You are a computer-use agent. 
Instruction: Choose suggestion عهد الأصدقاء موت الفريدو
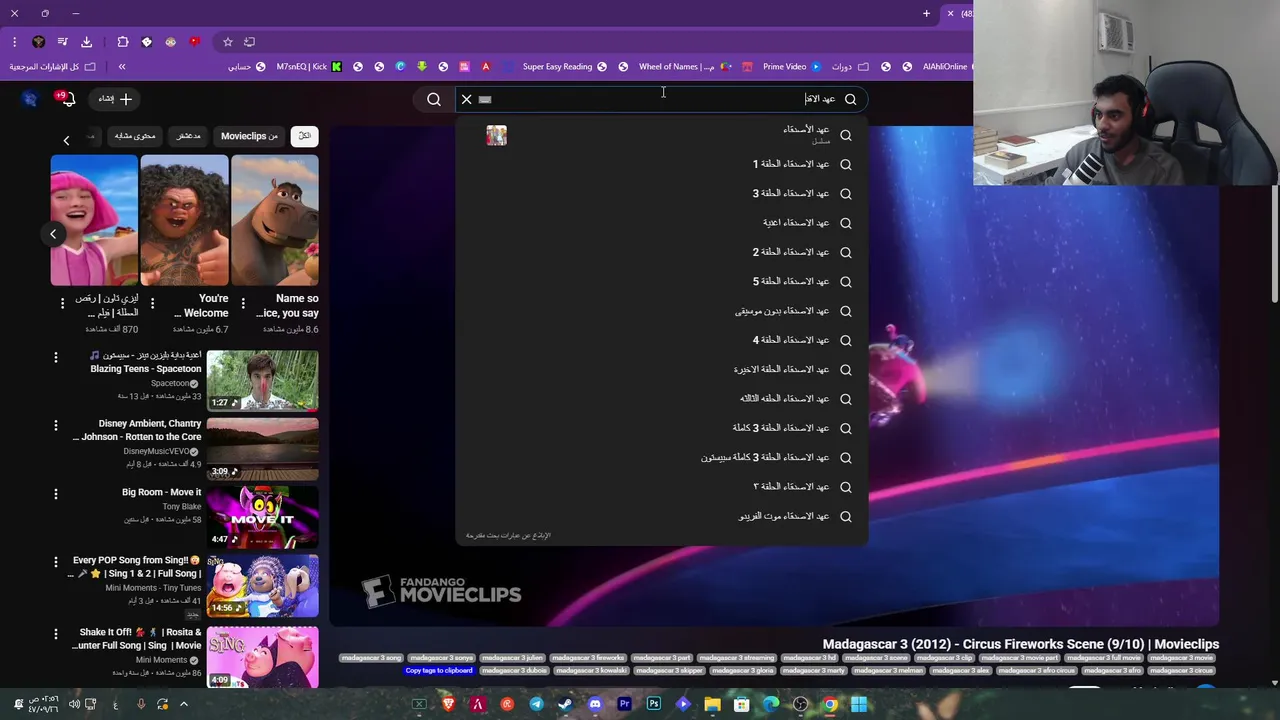(661, 516)
